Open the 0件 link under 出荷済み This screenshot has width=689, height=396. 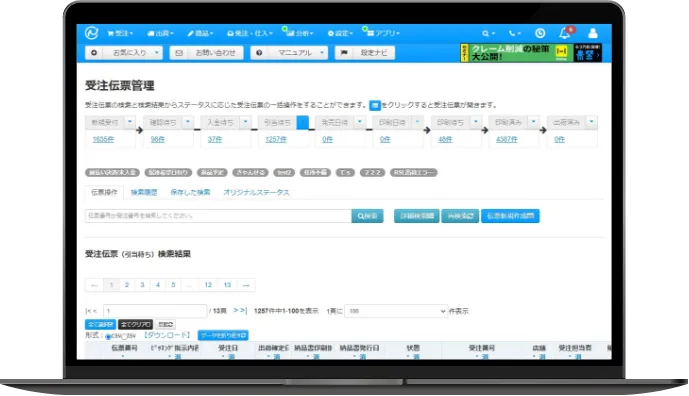click(x=559, y=139)
